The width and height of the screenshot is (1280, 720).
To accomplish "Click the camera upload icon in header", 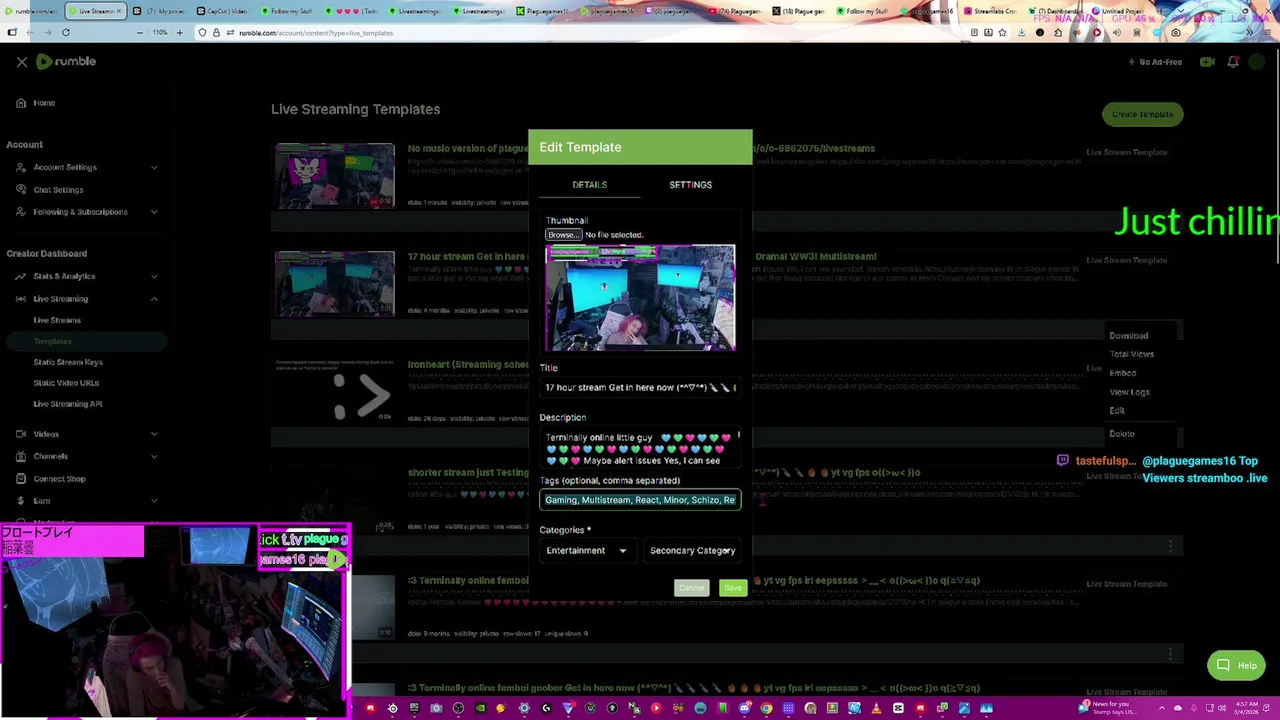I will click(1207, 62).
